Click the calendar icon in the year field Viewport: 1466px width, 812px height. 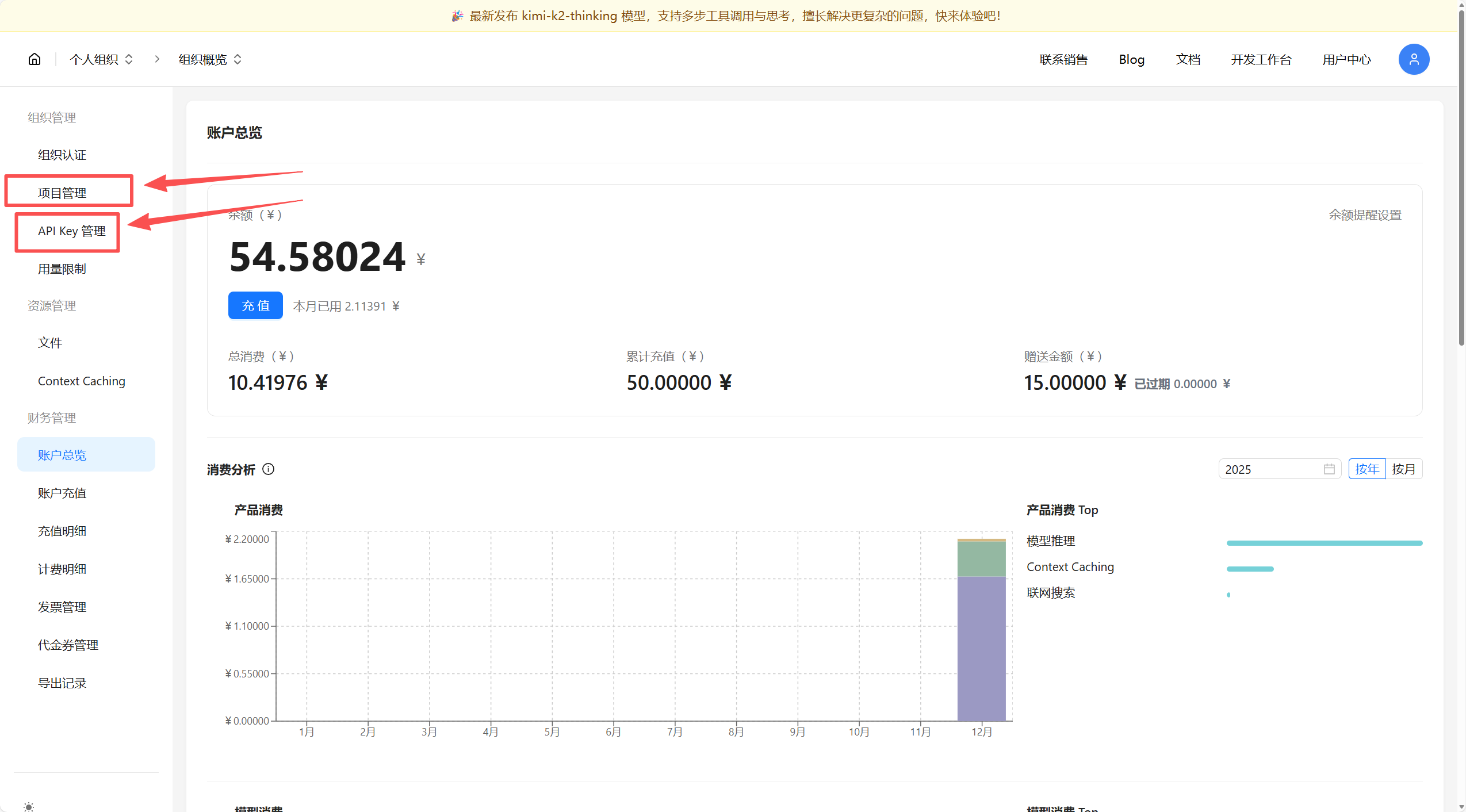point(1329,469)
